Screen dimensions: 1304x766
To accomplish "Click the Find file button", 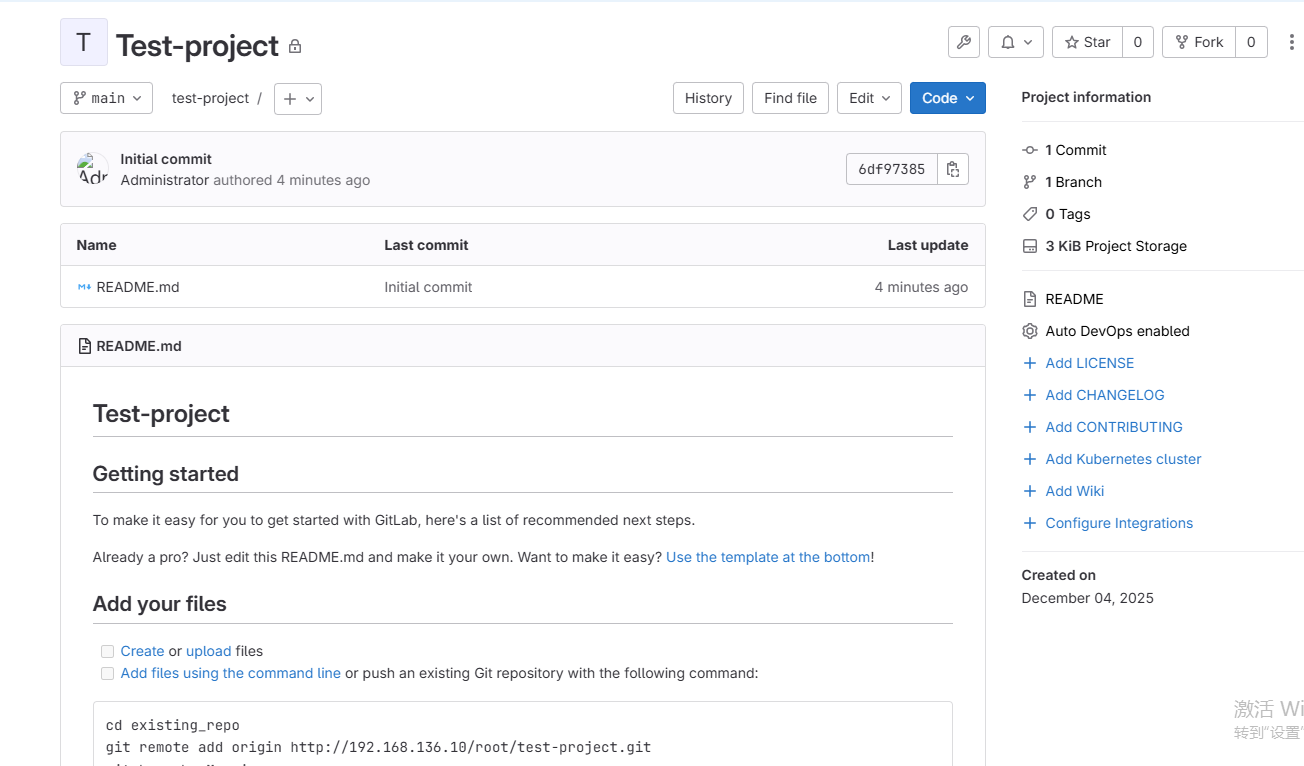I will click(x=790, y=98).
